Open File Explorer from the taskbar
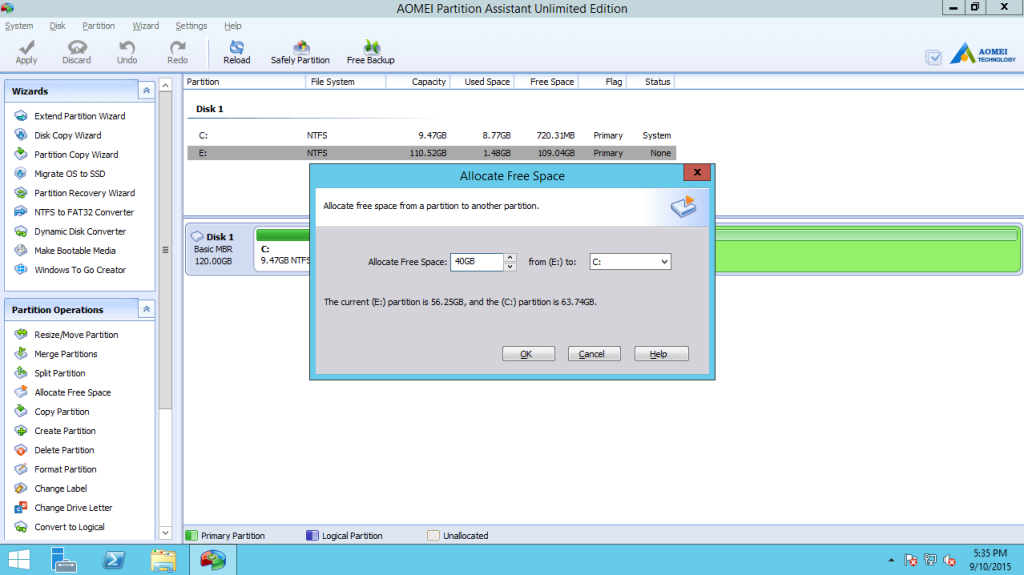This screenshot has width=1024, height=575. (163, 560)
